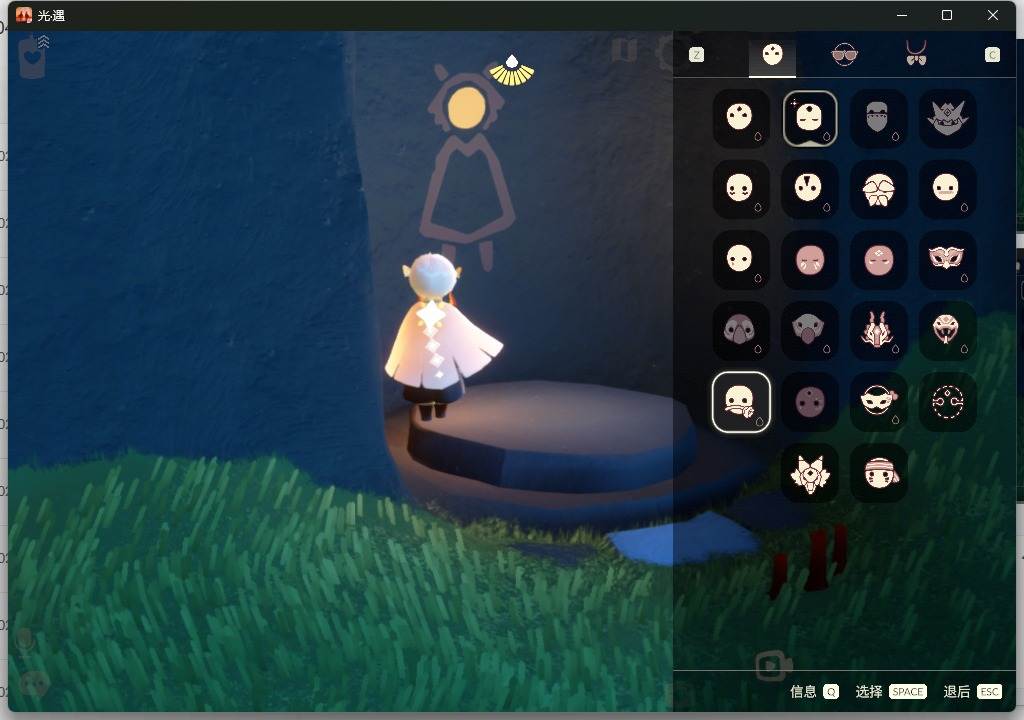Choose the dark gray ninja hood mask
This screenshot has height=720, width=1024.
pos(878,118)
